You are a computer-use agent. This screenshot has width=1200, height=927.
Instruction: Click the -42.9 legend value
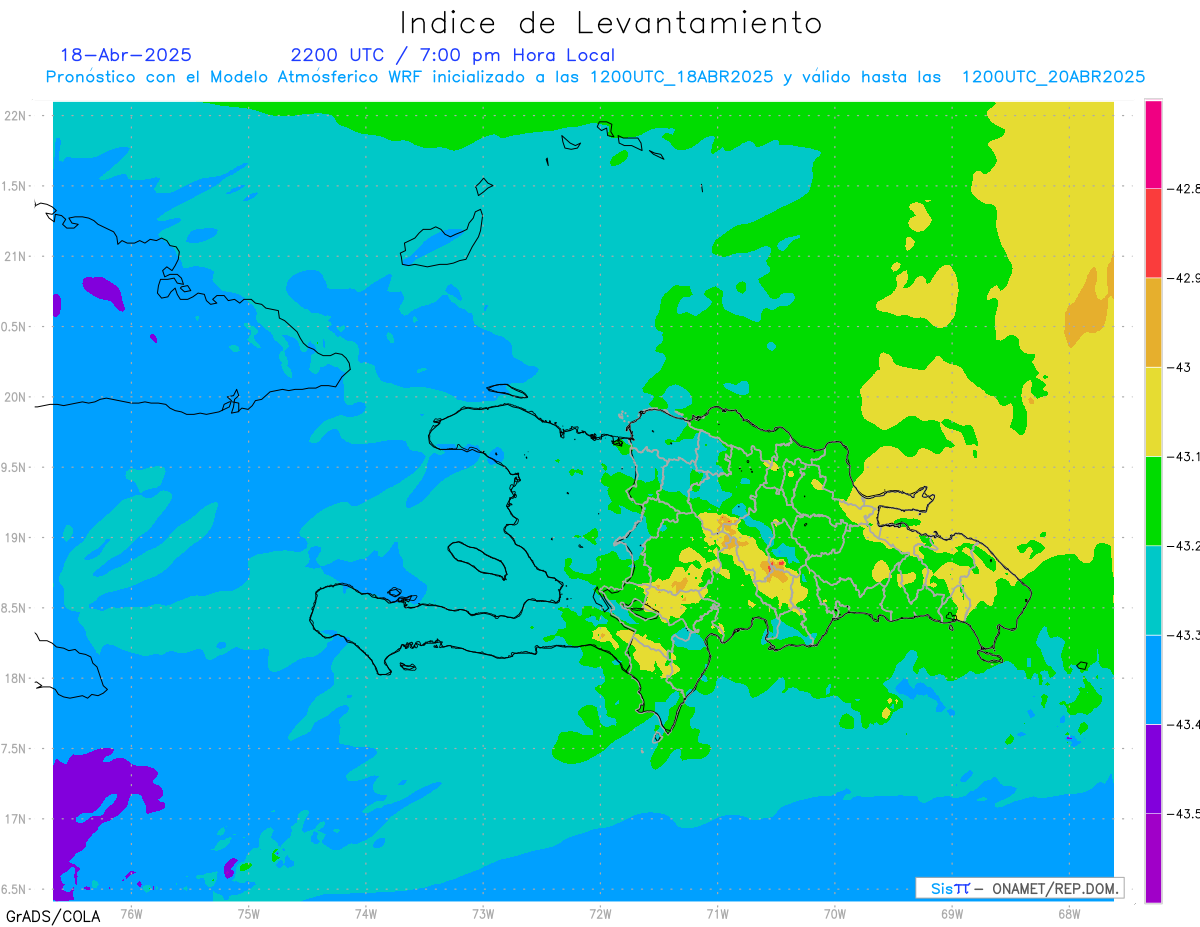click(x=1183, y=277)
